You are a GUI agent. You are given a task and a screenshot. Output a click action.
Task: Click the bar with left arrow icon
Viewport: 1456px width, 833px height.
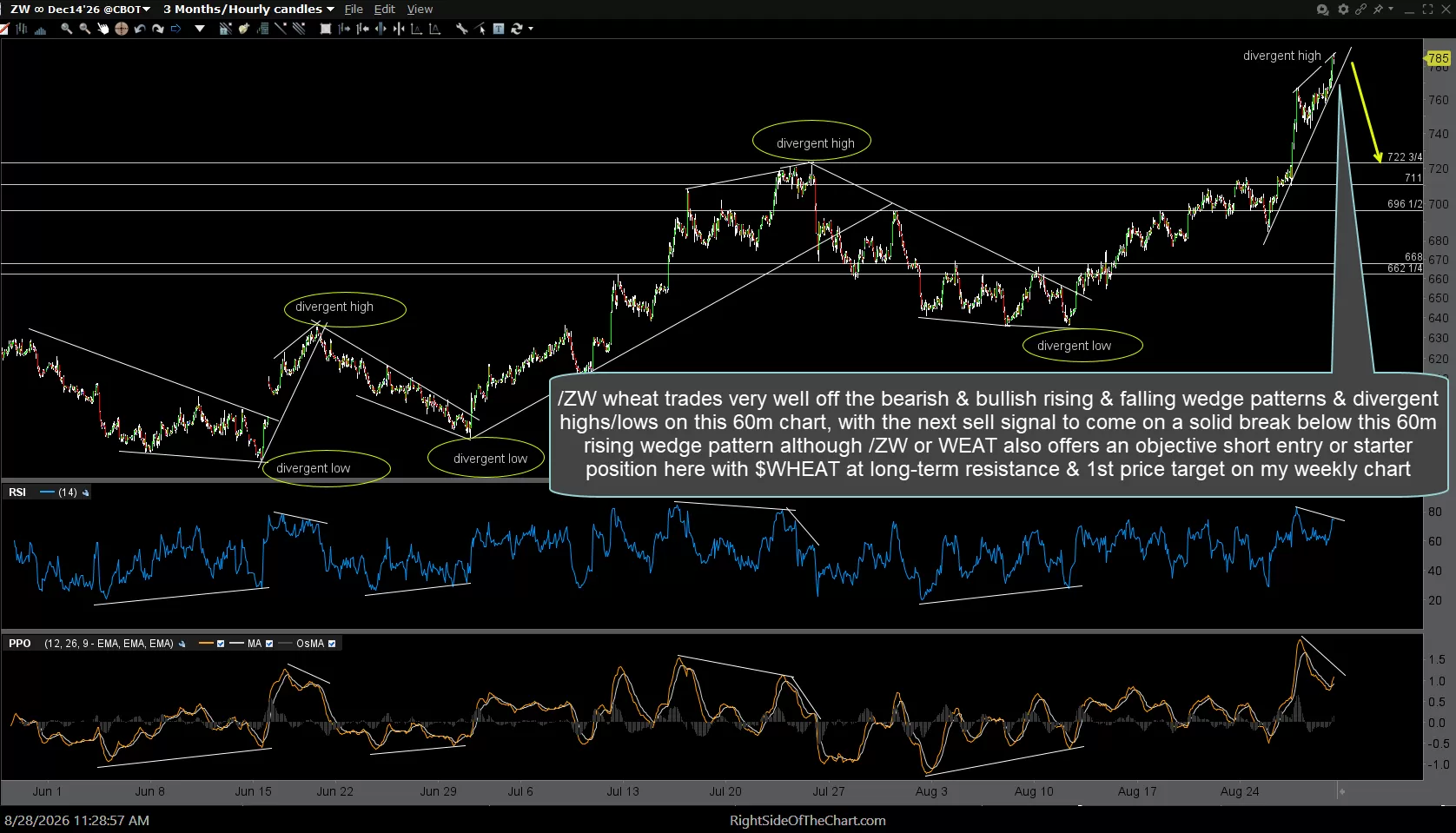(x=362, y=29)
